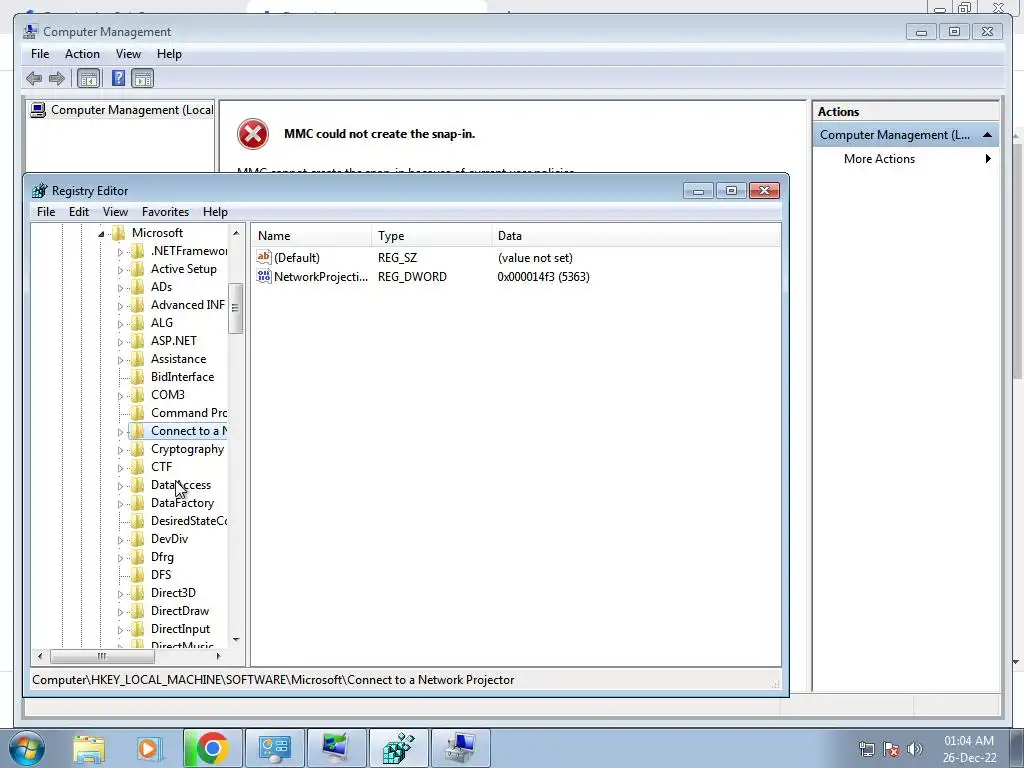
Task: Click the Back arrow in Computer Management toolbar
Action: 34,79
